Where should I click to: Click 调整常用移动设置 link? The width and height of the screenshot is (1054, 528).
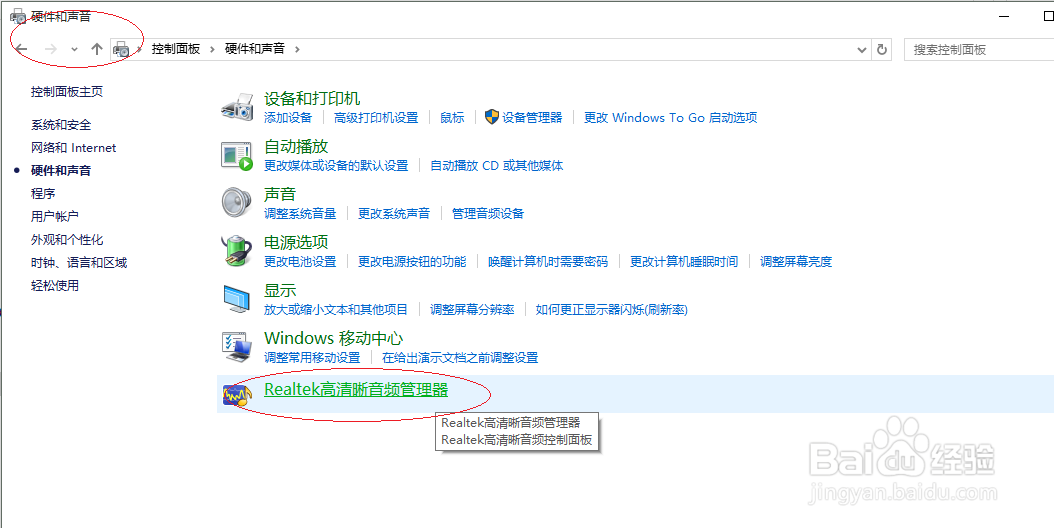(313, 358)
